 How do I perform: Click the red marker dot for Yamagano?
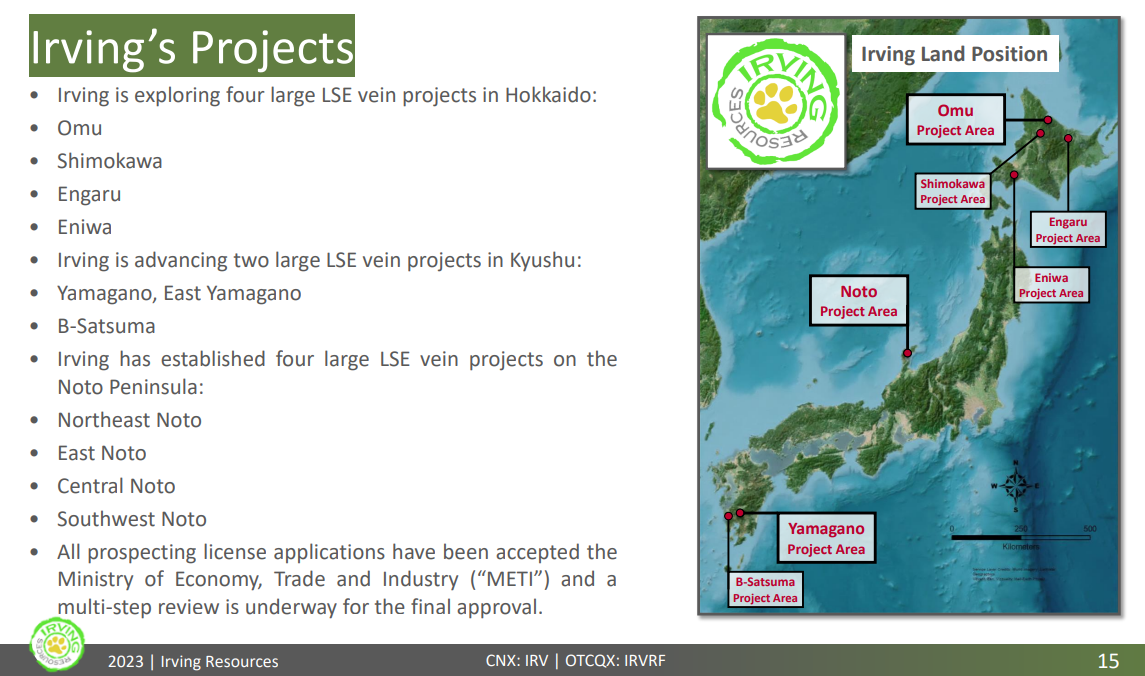click(740, 513)
